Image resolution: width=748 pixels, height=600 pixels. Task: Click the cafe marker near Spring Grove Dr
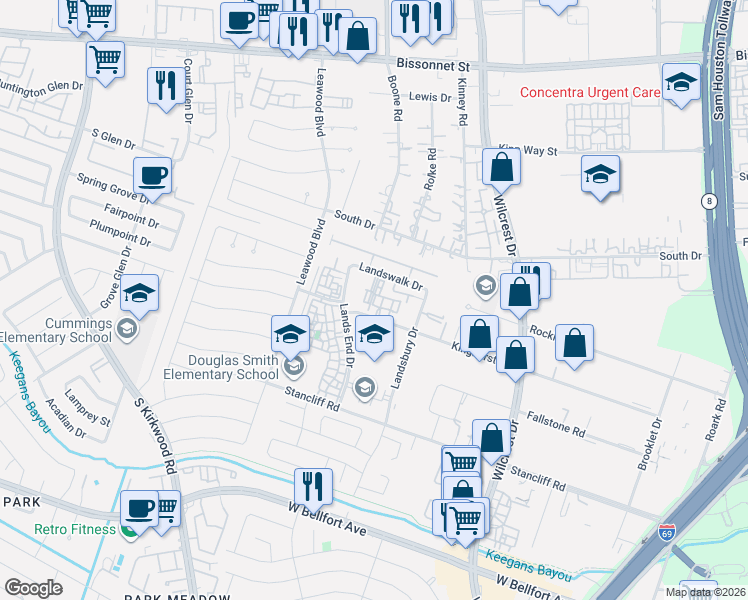(152, 176)
